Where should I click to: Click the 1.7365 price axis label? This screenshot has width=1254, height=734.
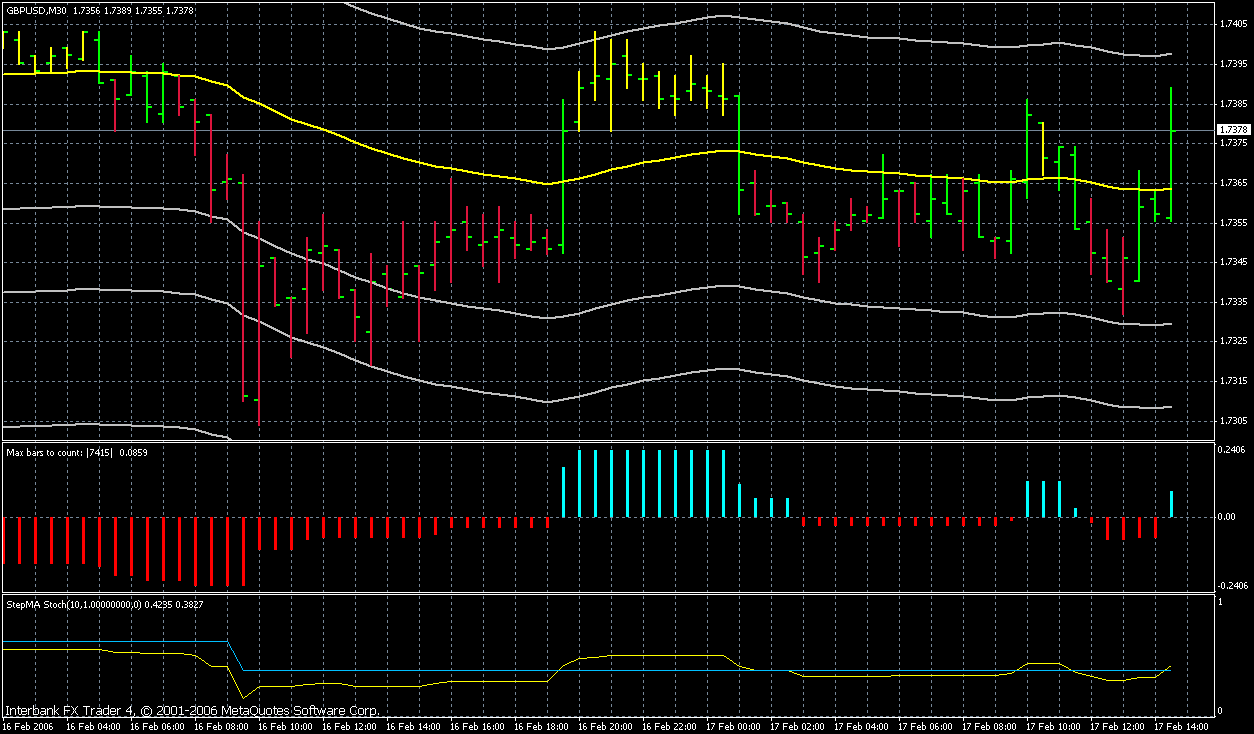1233,183
